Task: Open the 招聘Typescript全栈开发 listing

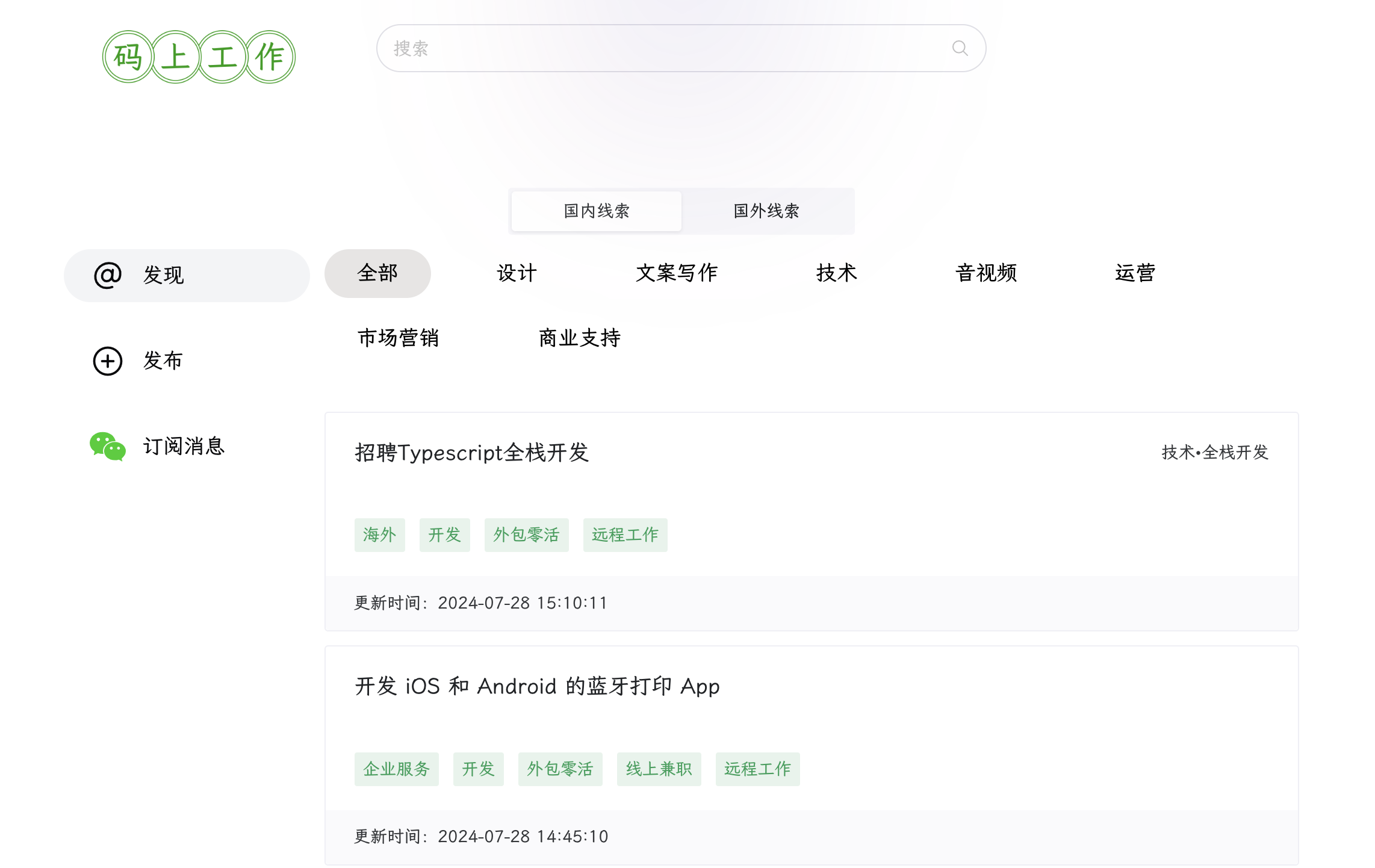Action: [472, 453]
